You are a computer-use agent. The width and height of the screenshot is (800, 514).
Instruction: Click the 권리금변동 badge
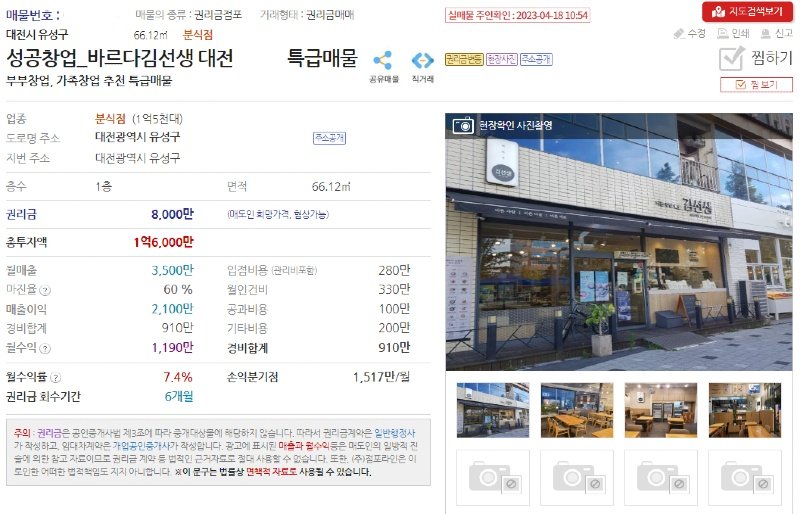click(x=464, y=59)
